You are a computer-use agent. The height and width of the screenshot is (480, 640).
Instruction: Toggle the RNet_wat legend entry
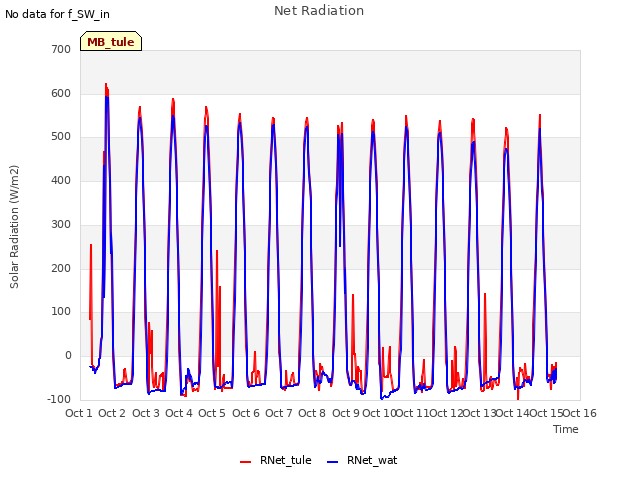click(x=362, y=460)
